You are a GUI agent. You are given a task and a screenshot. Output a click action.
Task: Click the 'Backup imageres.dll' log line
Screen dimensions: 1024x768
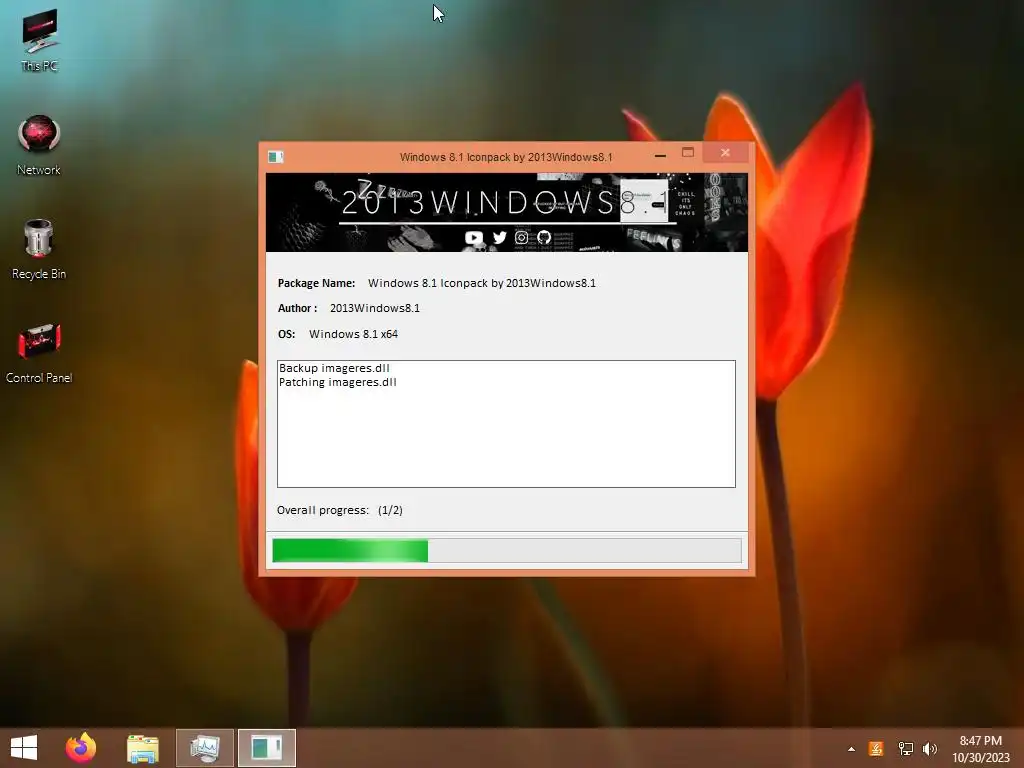click(x=334, y=368)
